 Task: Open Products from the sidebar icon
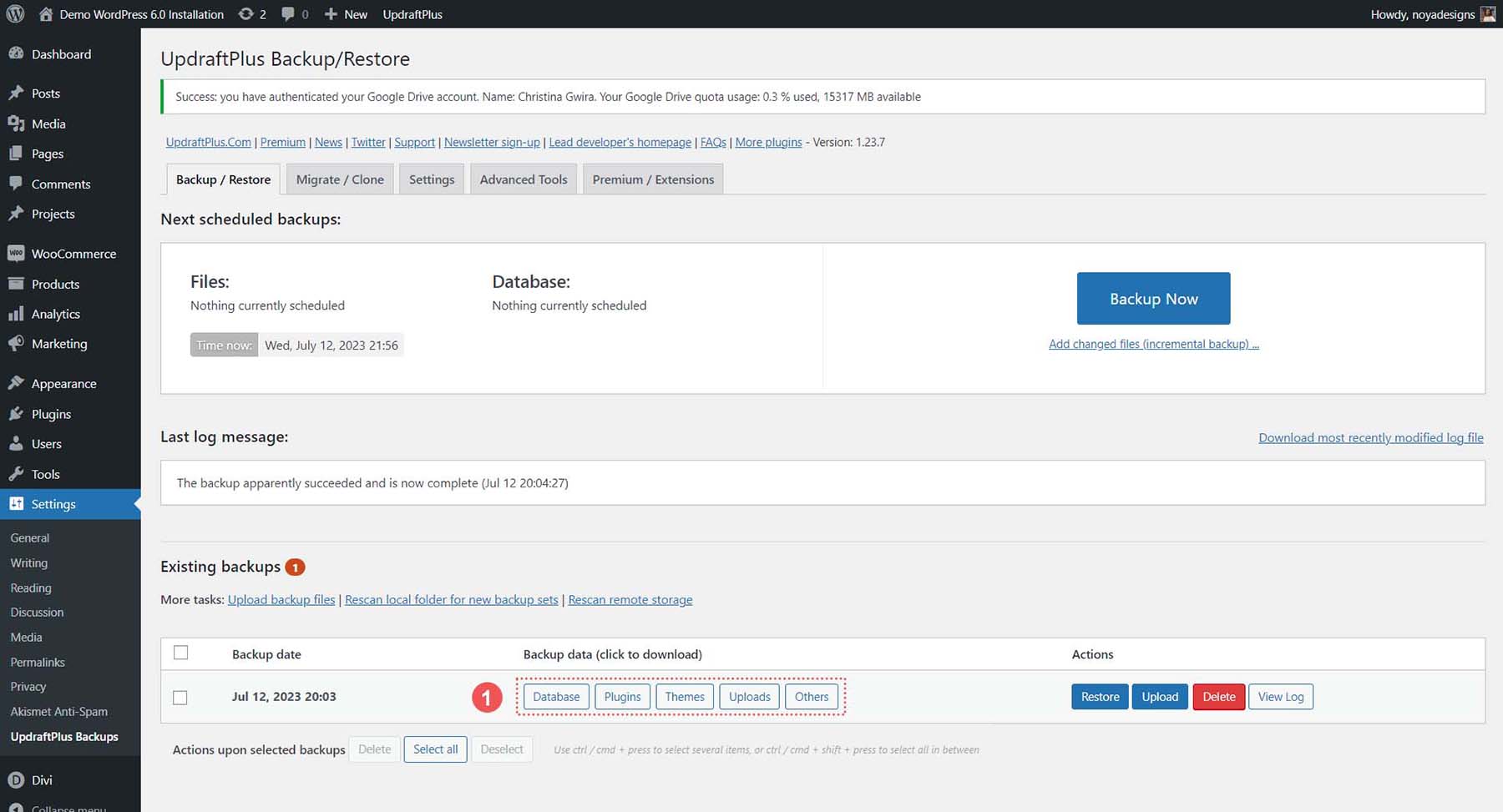tap(17, 284)
